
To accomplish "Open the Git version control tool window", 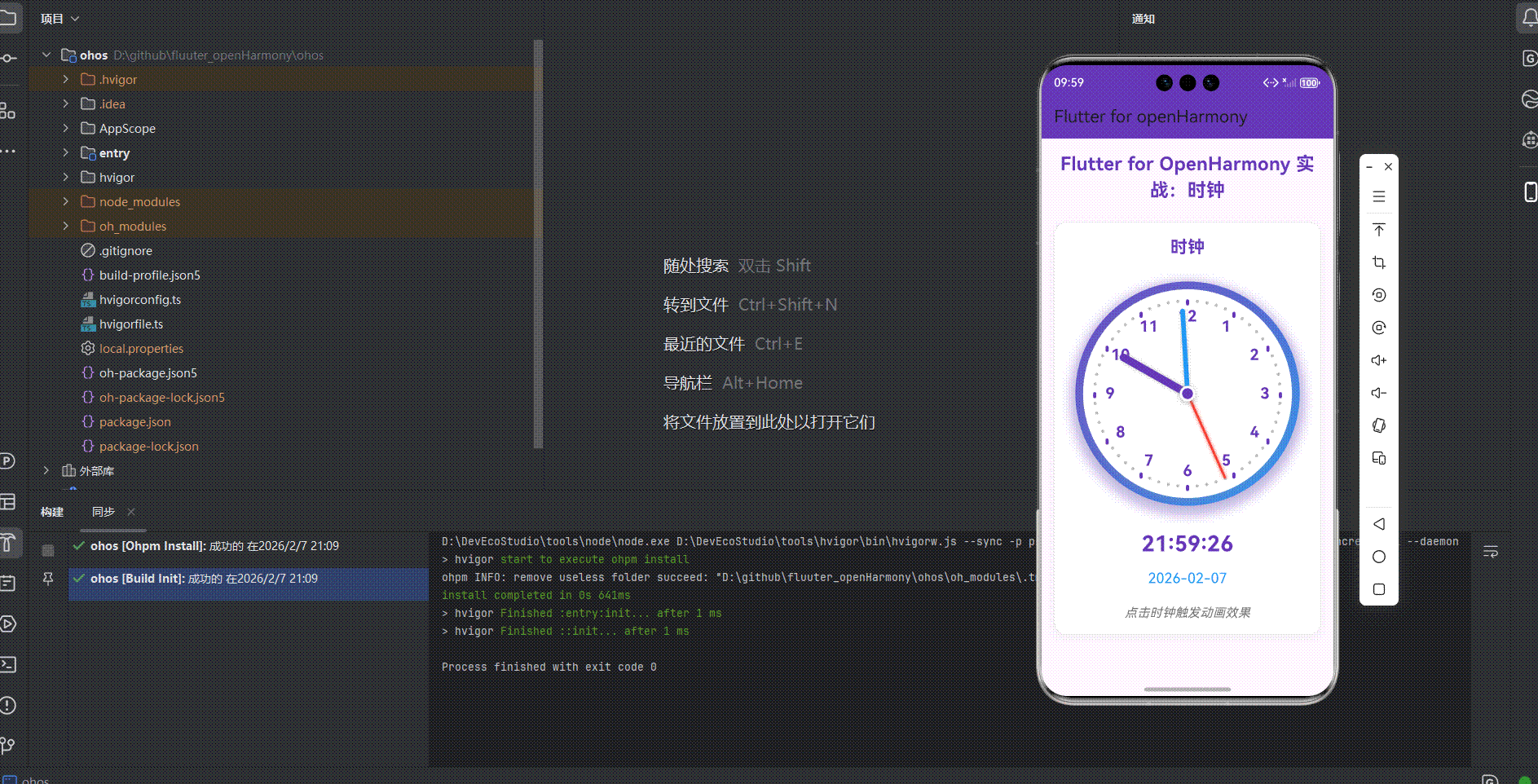I will (8, 746).
